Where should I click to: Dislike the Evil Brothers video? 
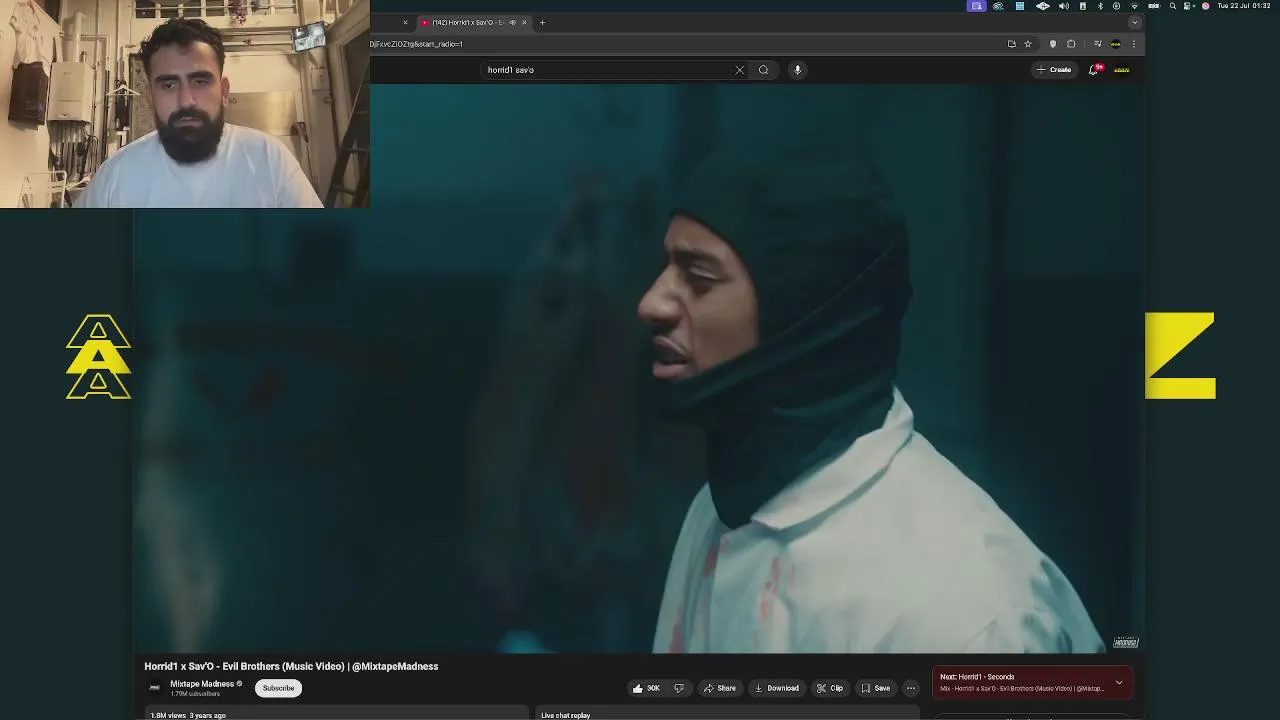click(679, 688)
